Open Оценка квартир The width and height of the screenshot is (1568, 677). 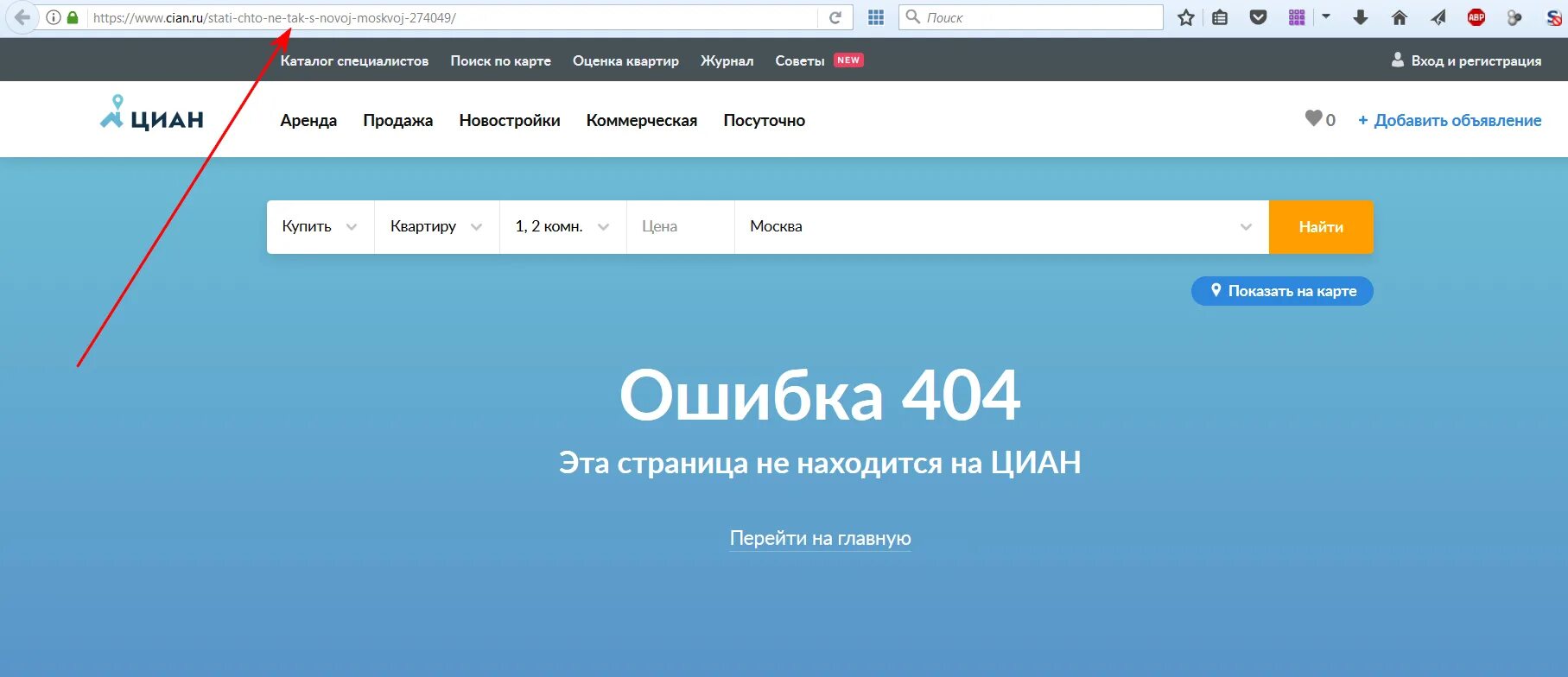625,60
